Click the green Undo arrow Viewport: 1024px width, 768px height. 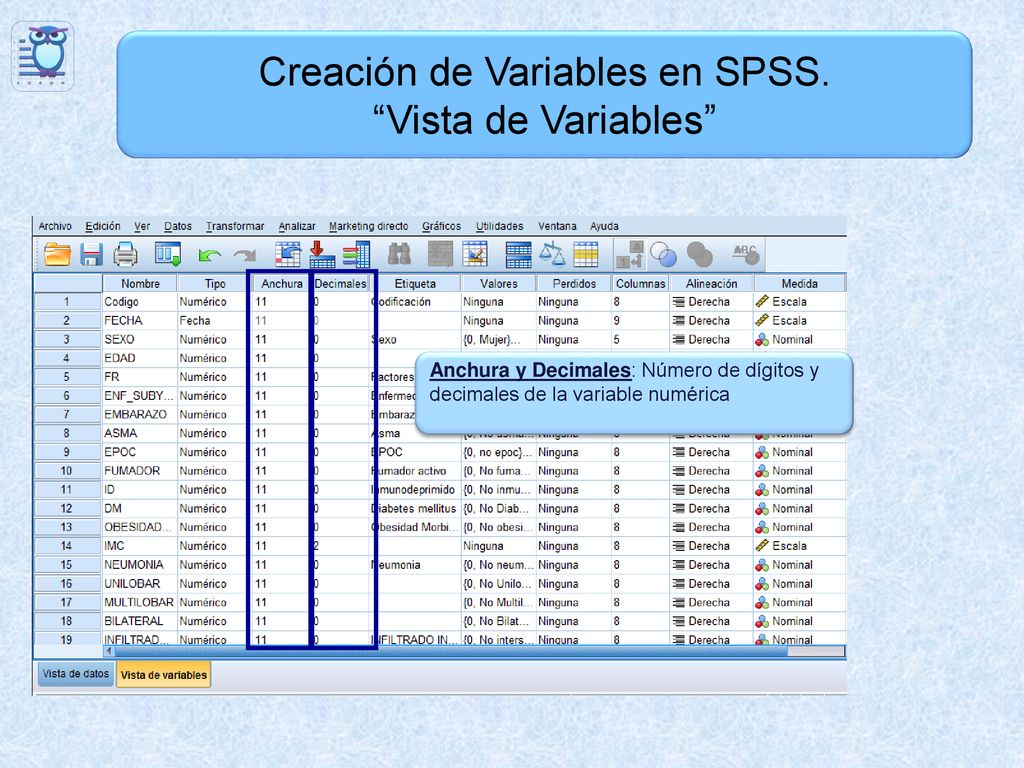[x=210, y=255]
